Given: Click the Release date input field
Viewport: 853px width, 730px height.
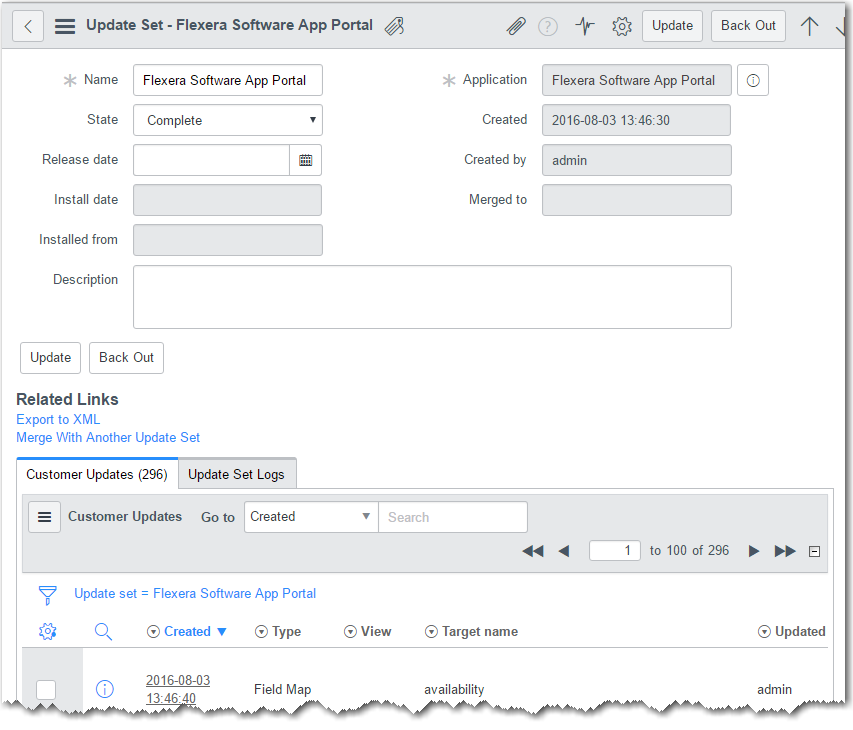Looking at the screenshot, I should point(212,160).
